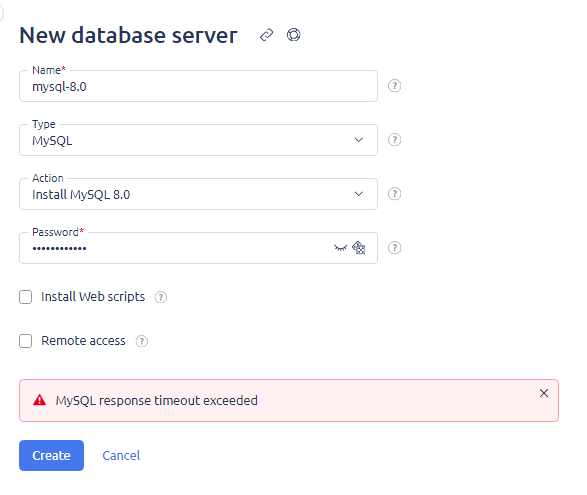Image resolution: width=587 pixels, height=495 pixels.
Task: Click the Cancel link
Action: coord(121,455)
